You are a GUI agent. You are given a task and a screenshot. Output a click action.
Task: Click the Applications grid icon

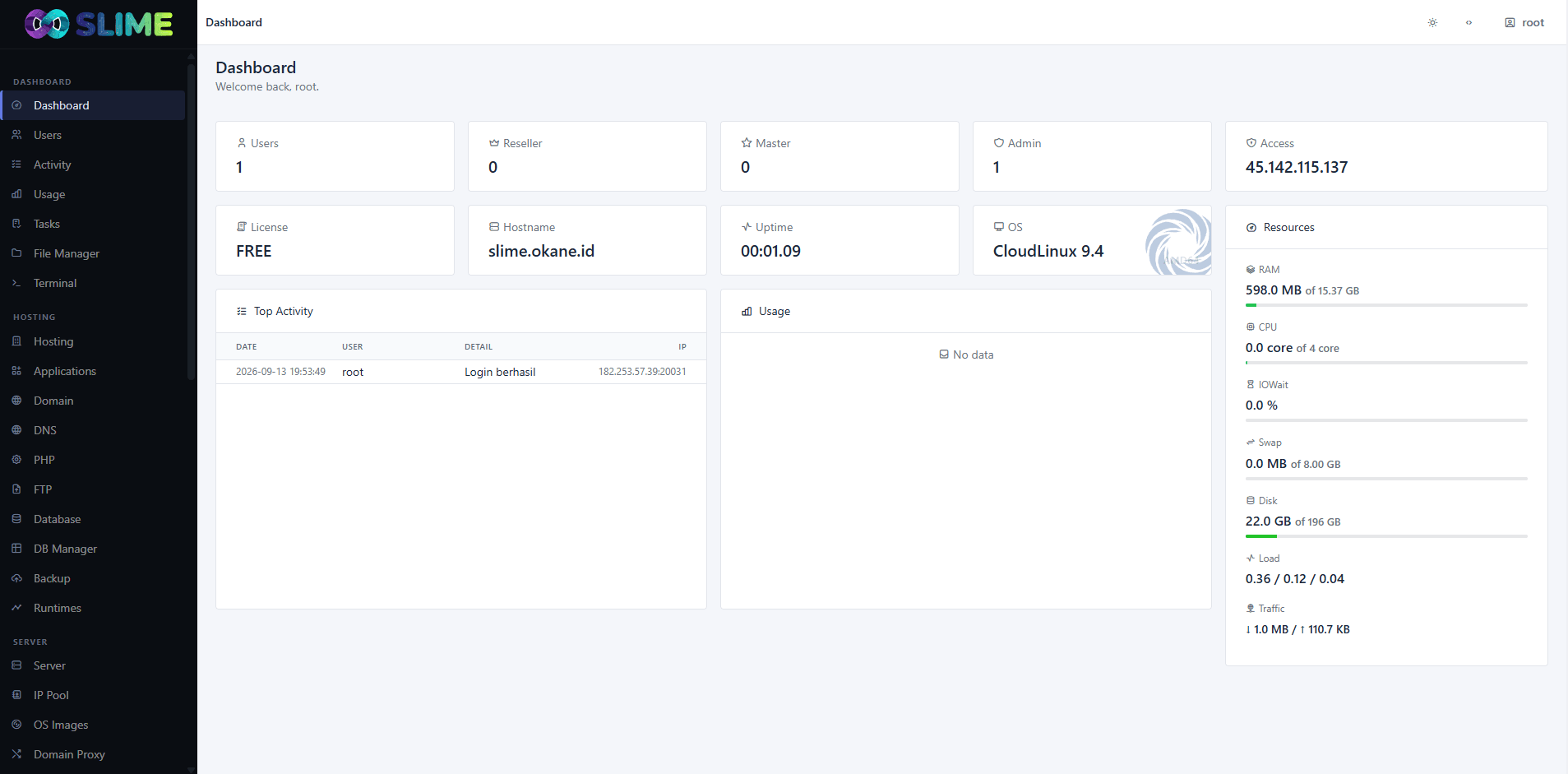pos(16,371)
